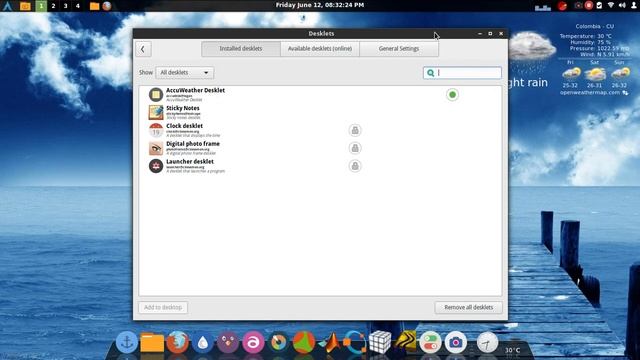Click the orange show-desktop panel icon
This screenshot has width=640, height=360.
(25, 6)
